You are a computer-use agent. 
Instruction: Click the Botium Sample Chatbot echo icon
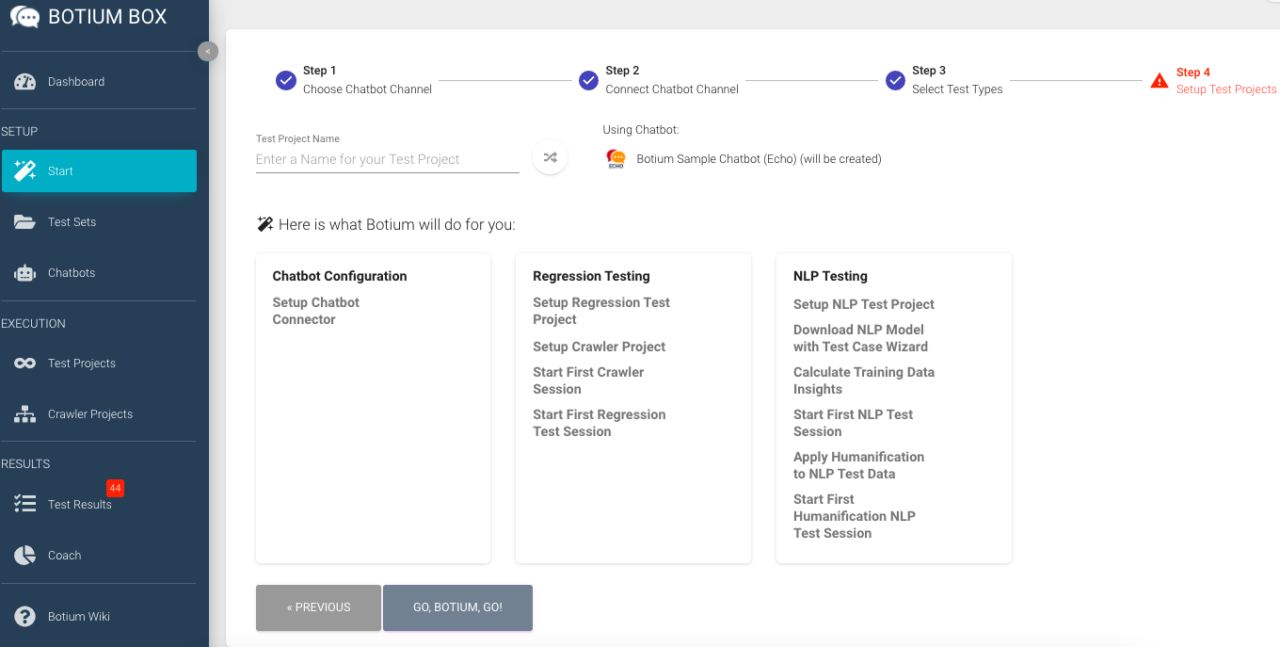[615, 158]
